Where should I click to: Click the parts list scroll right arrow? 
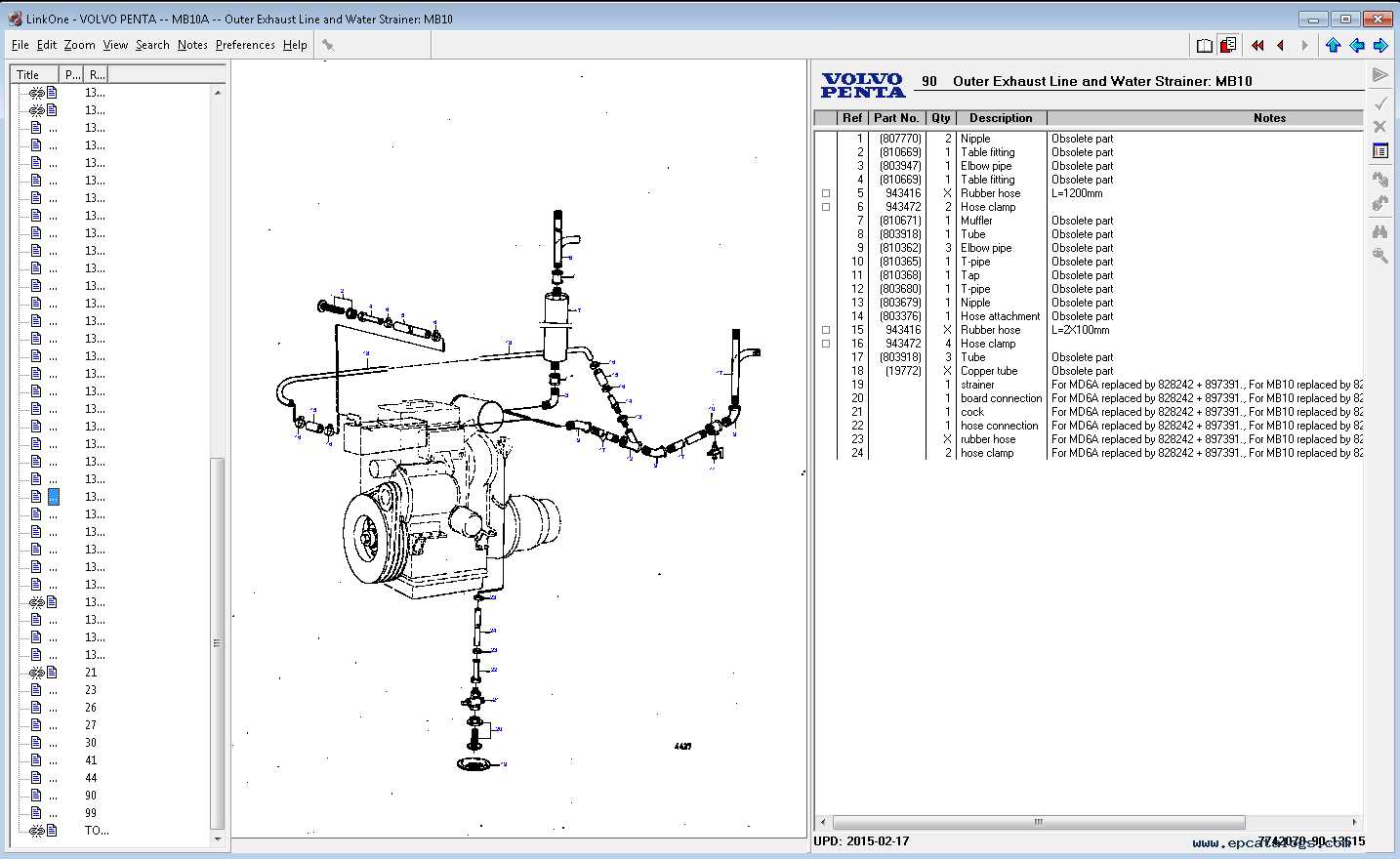tap(1354, 822)
